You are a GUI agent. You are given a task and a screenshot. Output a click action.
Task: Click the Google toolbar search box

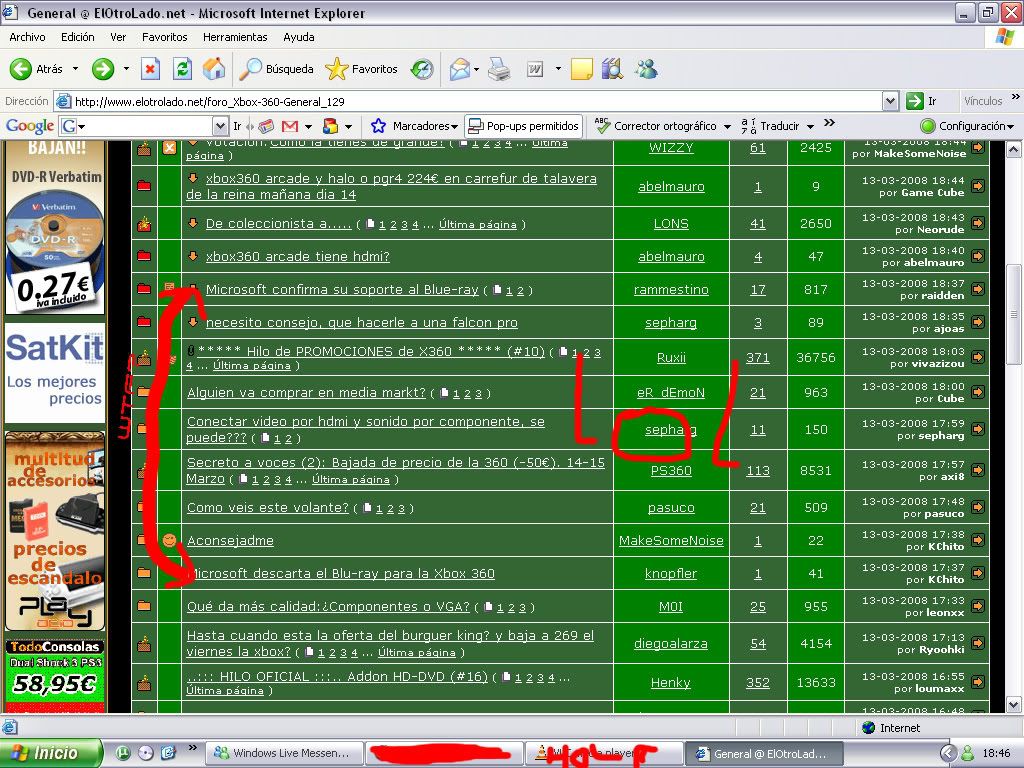coord(144,126)
